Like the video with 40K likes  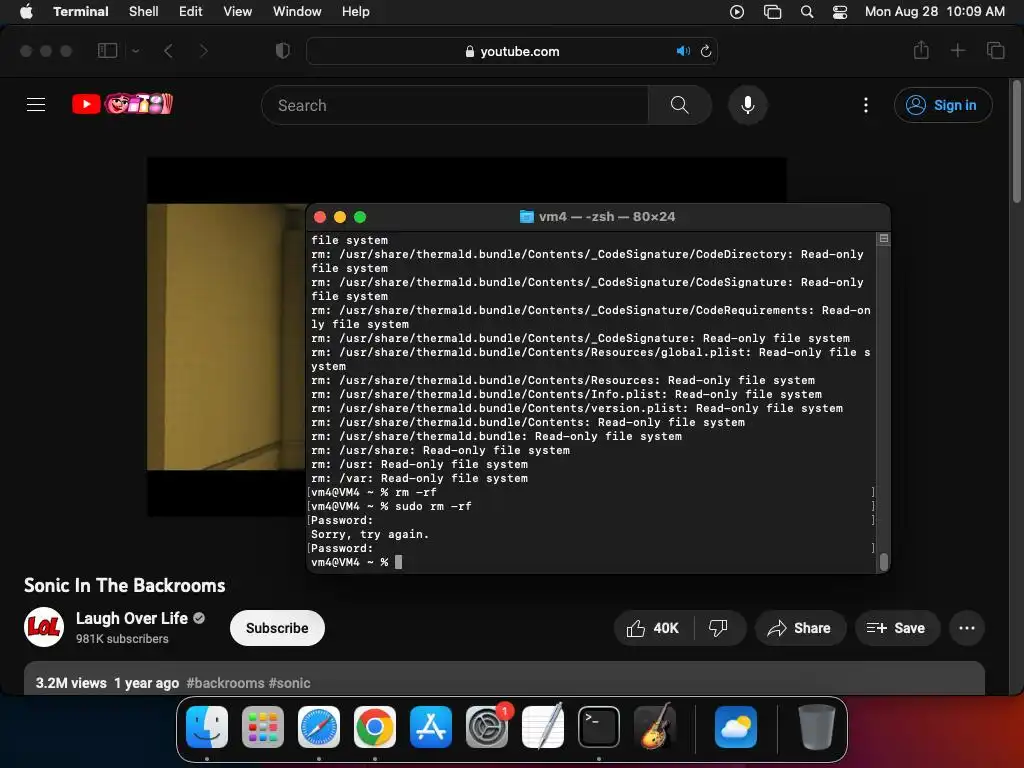point(653,628)
